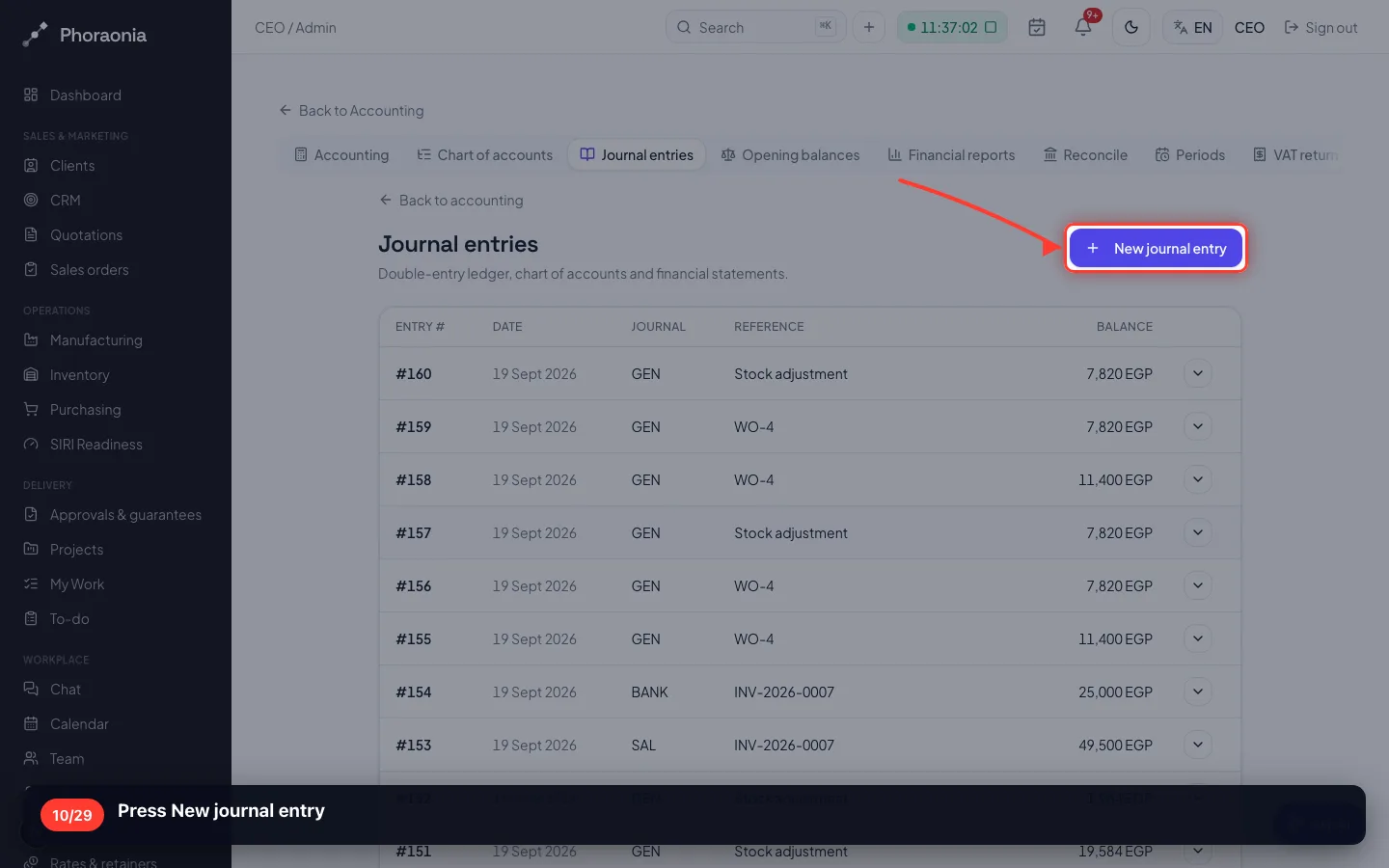Select the Journal entries tab

637,154
